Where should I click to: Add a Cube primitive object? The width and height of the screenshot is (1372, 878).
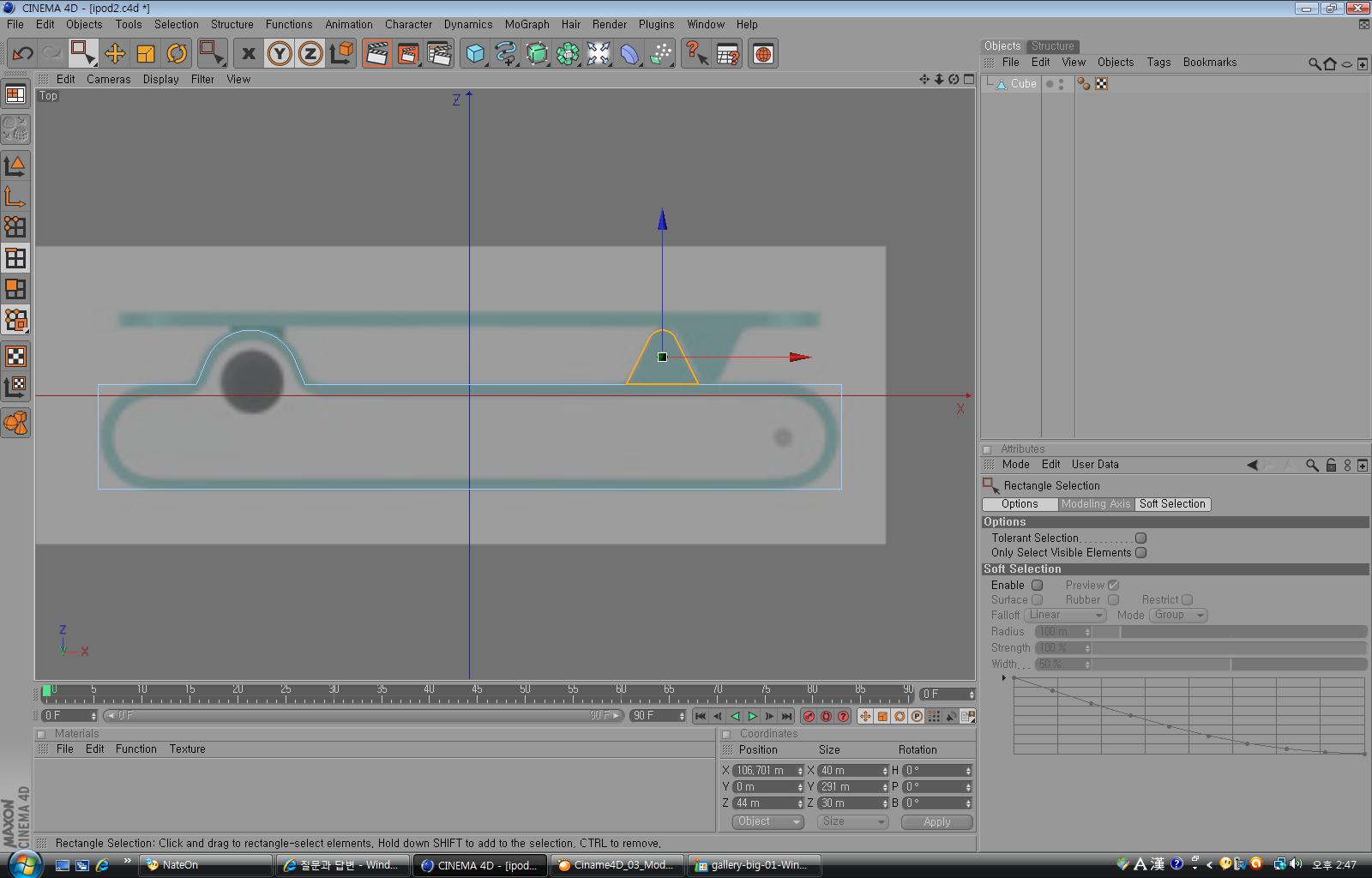475,54
